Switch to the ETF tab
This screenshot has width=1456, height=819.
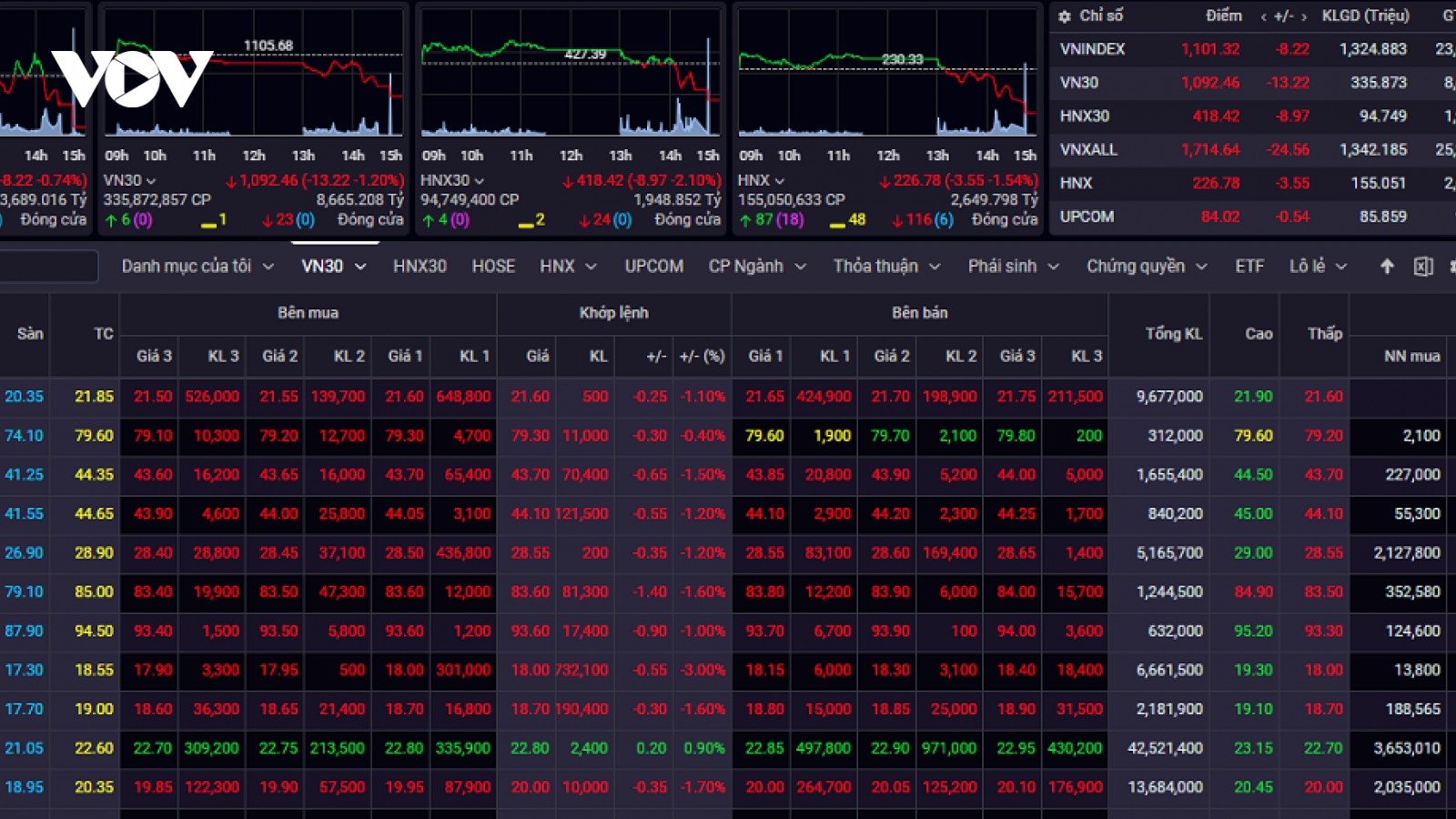[x=1249, y=266]
